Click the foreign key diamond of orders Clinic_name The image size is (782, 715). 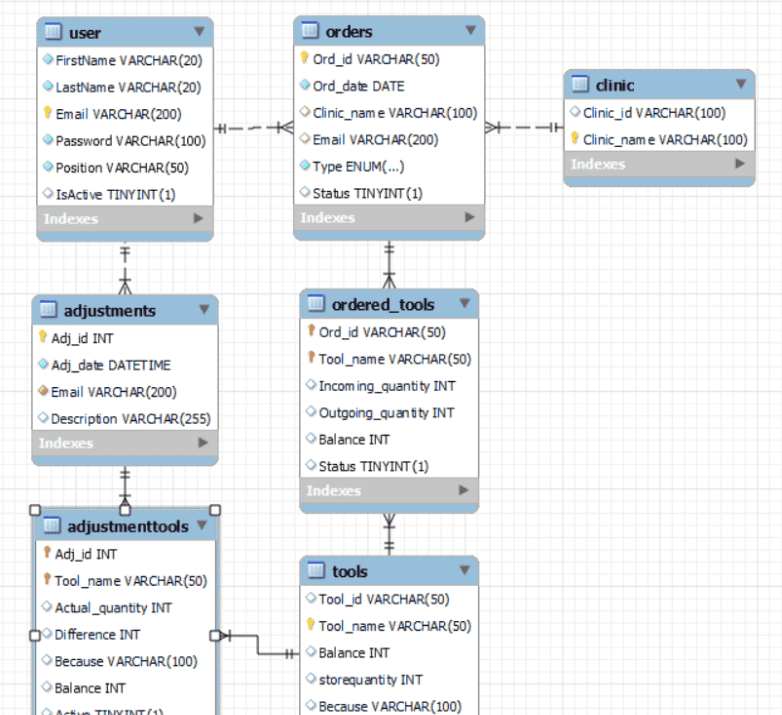point(305,112)
